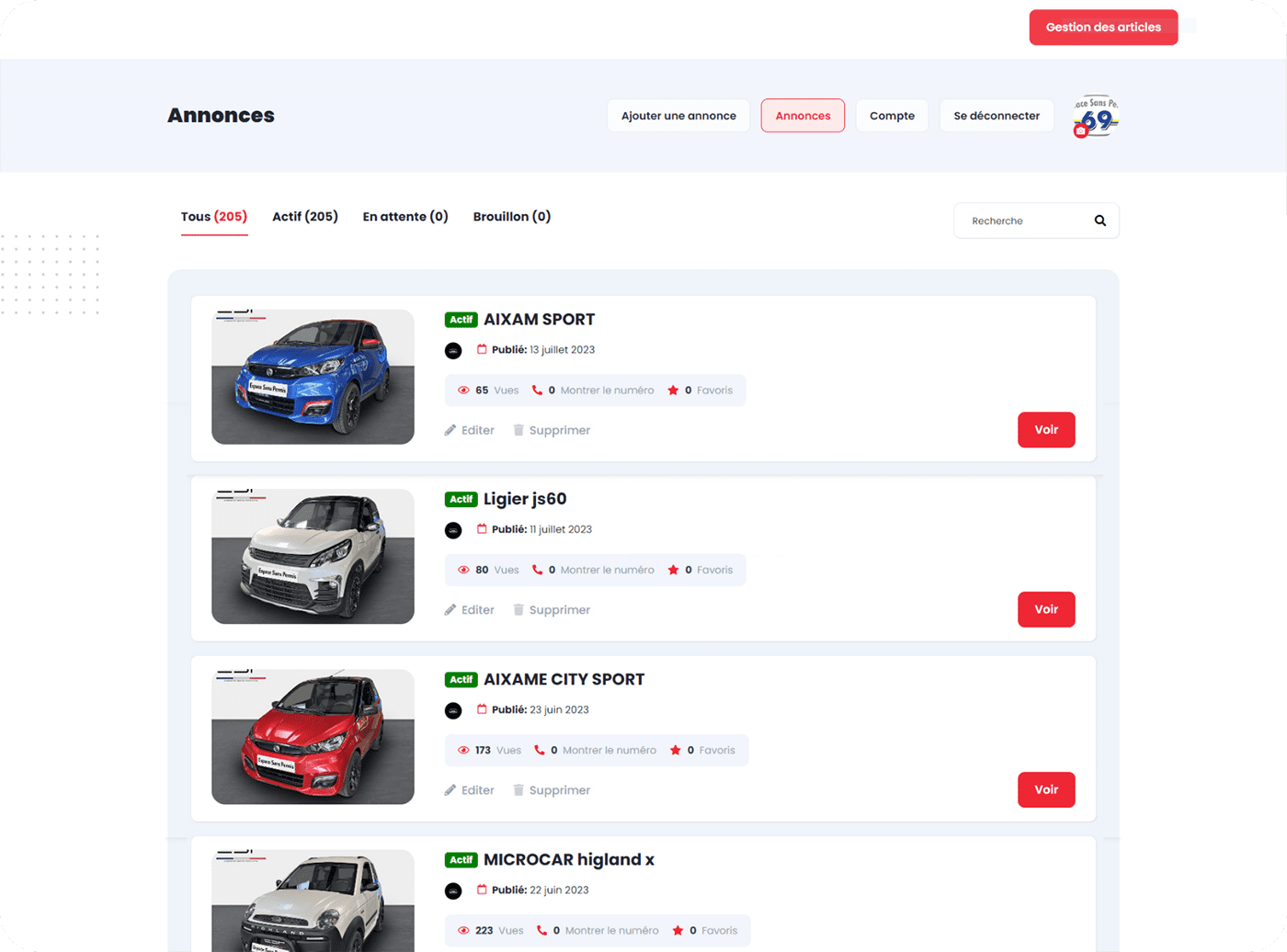
Task: Click pencil icon for AIXAME CITY SPORT listing
Action: point(450,789)
